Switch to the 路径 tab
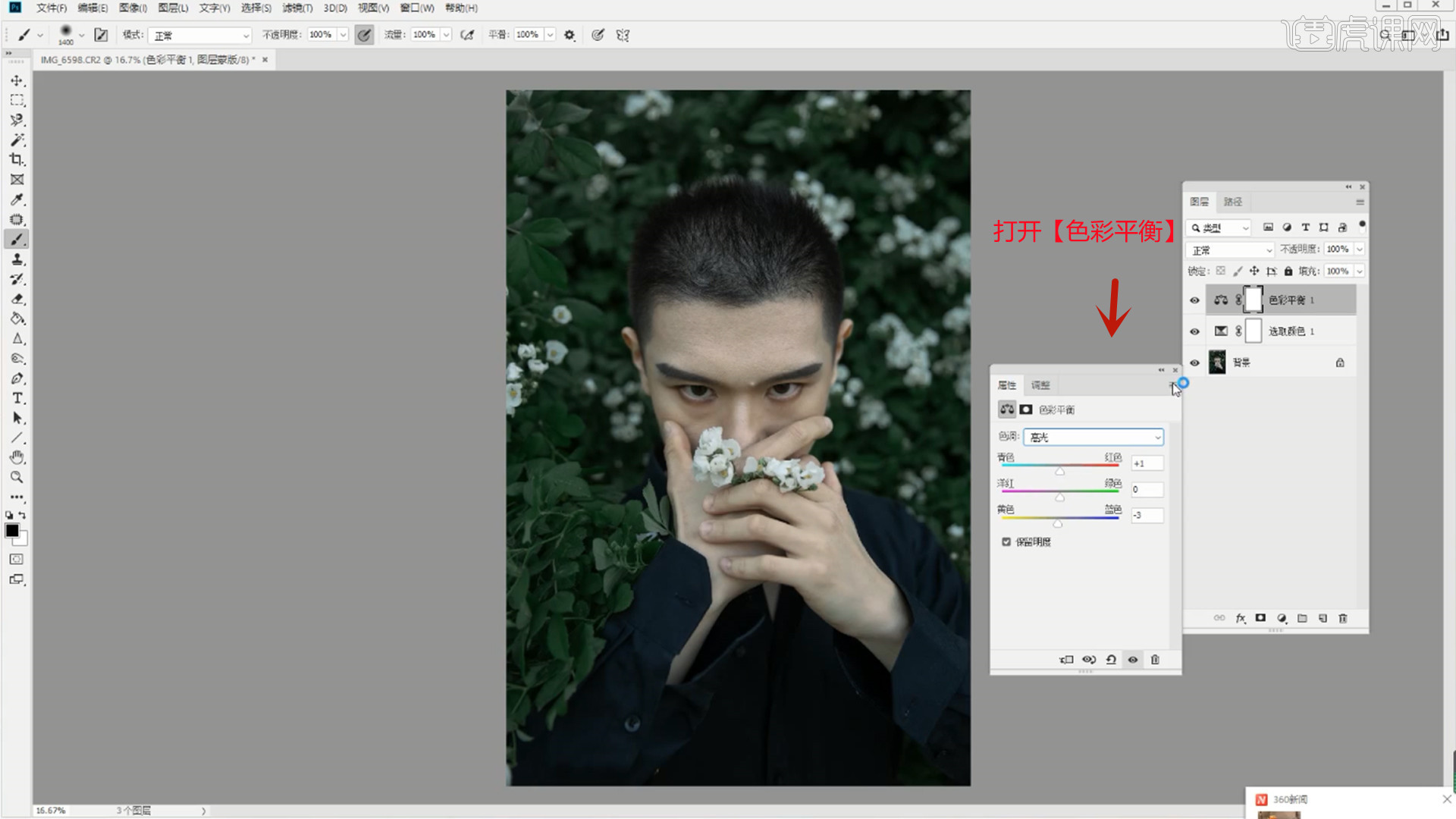1456x819 pixels. coord(1233,202)
